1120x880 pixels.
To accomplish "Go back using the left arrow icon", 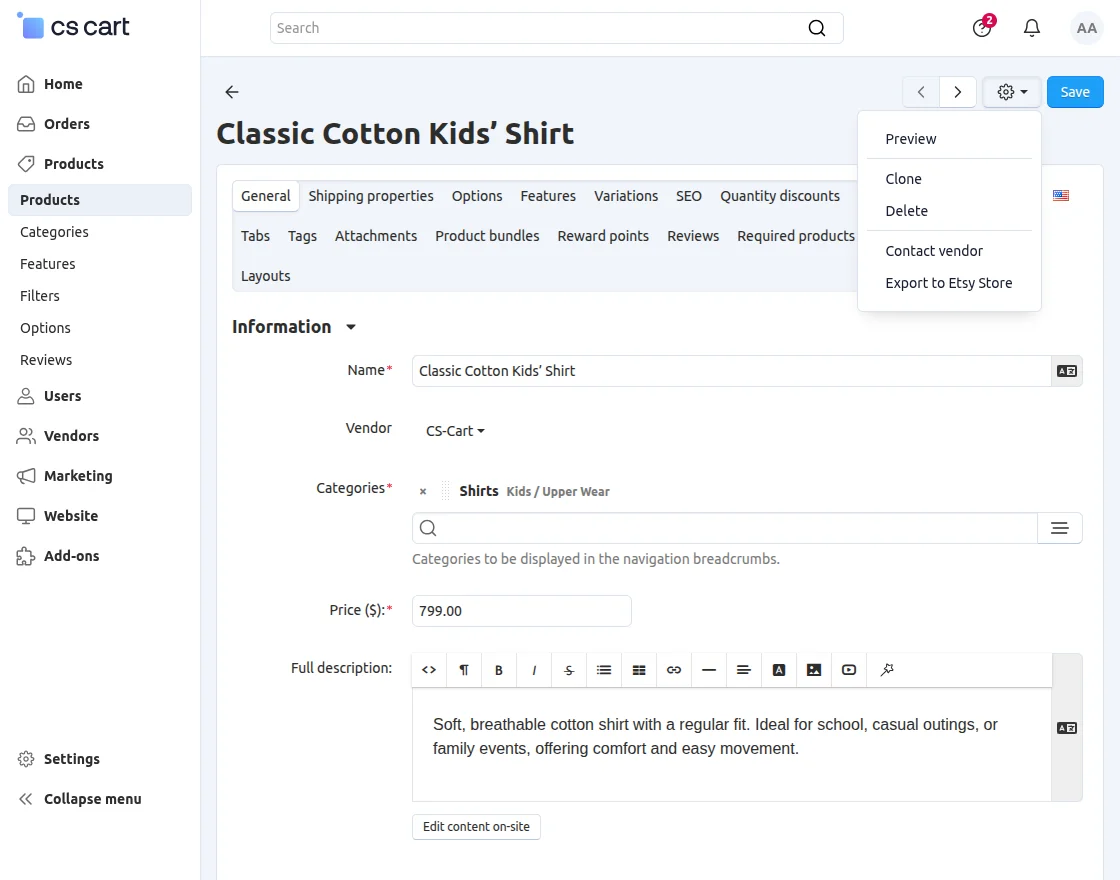I will pos(231,91).
